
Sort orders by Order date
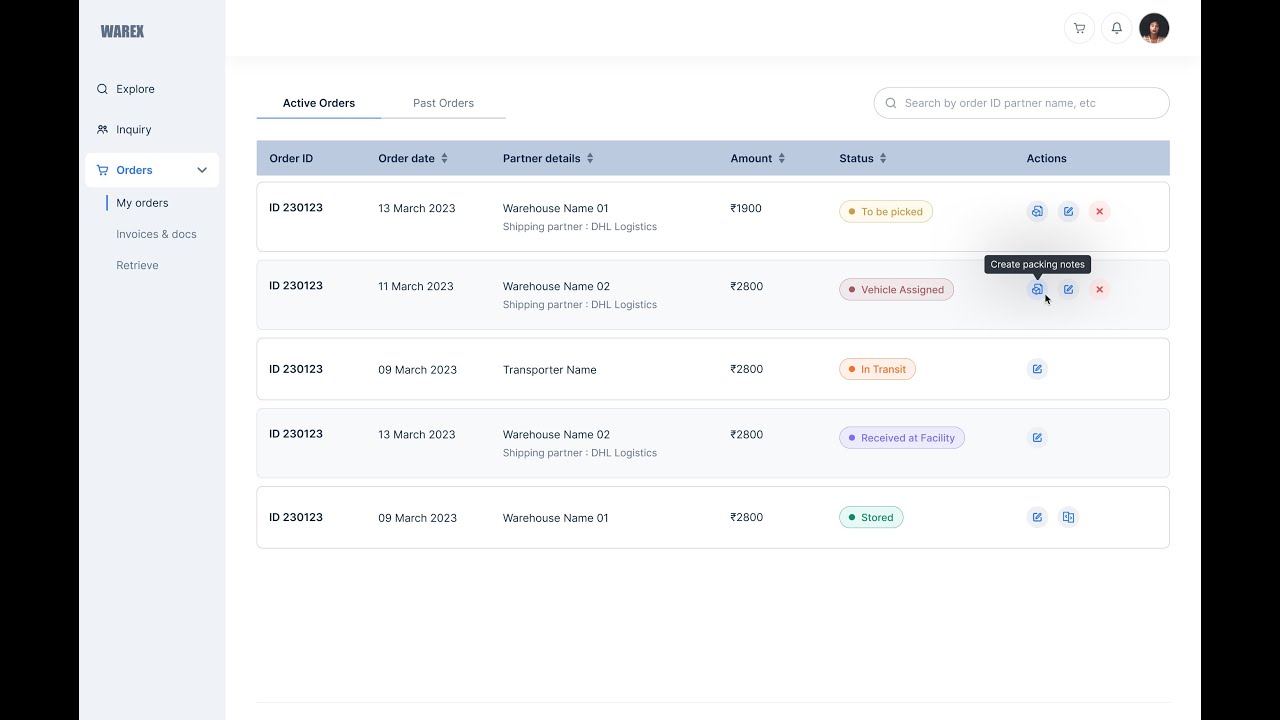[x=444, y=159]
